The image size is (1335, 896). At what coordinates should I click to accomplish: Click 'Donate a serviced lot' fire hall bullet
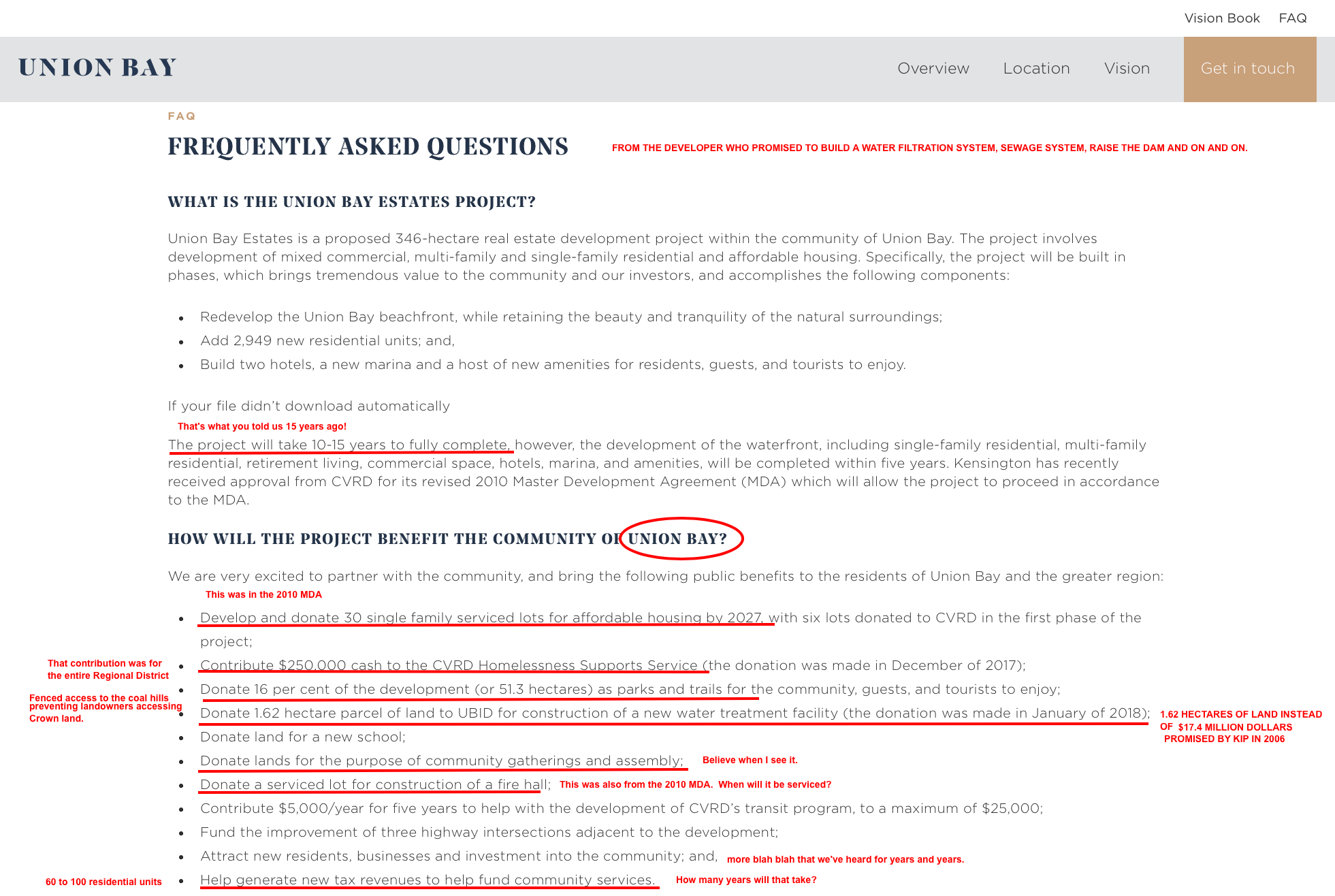[374, 785]
